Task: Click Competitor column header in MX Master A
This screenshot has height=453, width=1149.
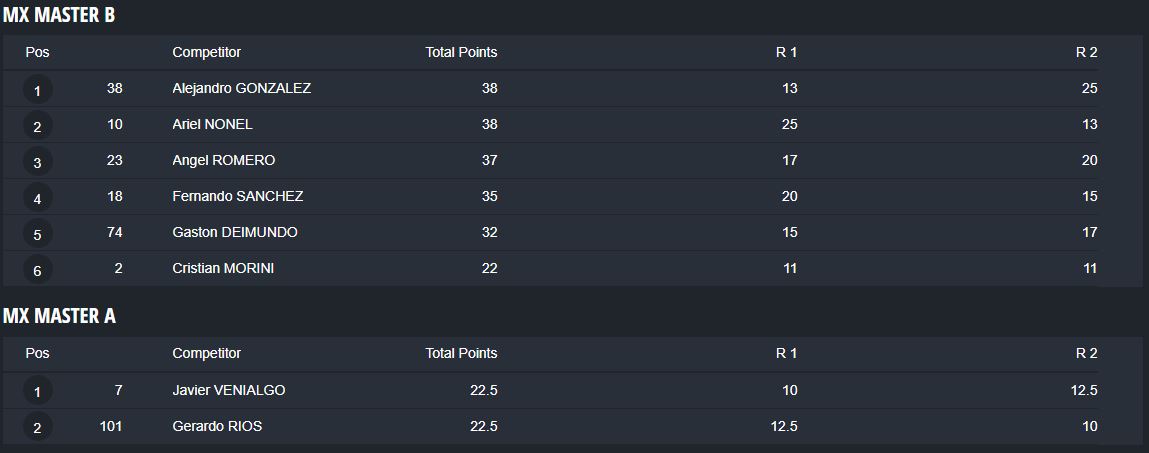Action: pyautogui.click(x=207, y=353)
